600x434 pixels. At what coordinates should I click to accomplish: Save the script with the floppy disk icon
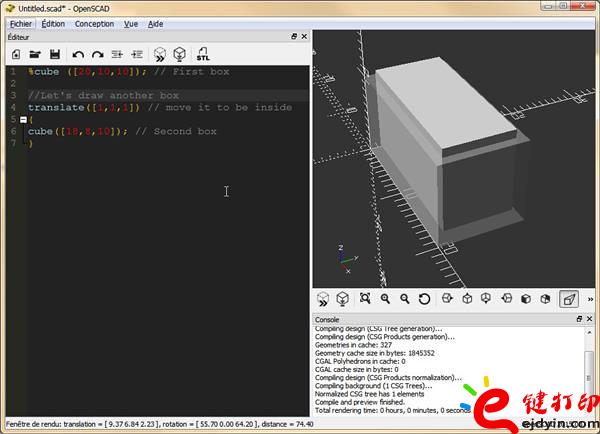tap(54, 53)
